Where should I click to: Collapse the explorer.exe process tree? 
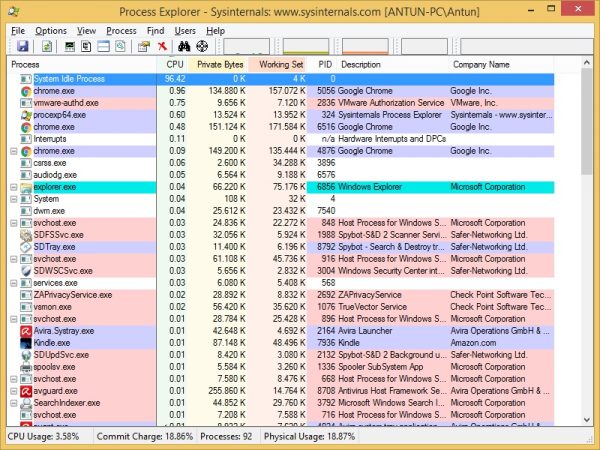coord(13,187)
